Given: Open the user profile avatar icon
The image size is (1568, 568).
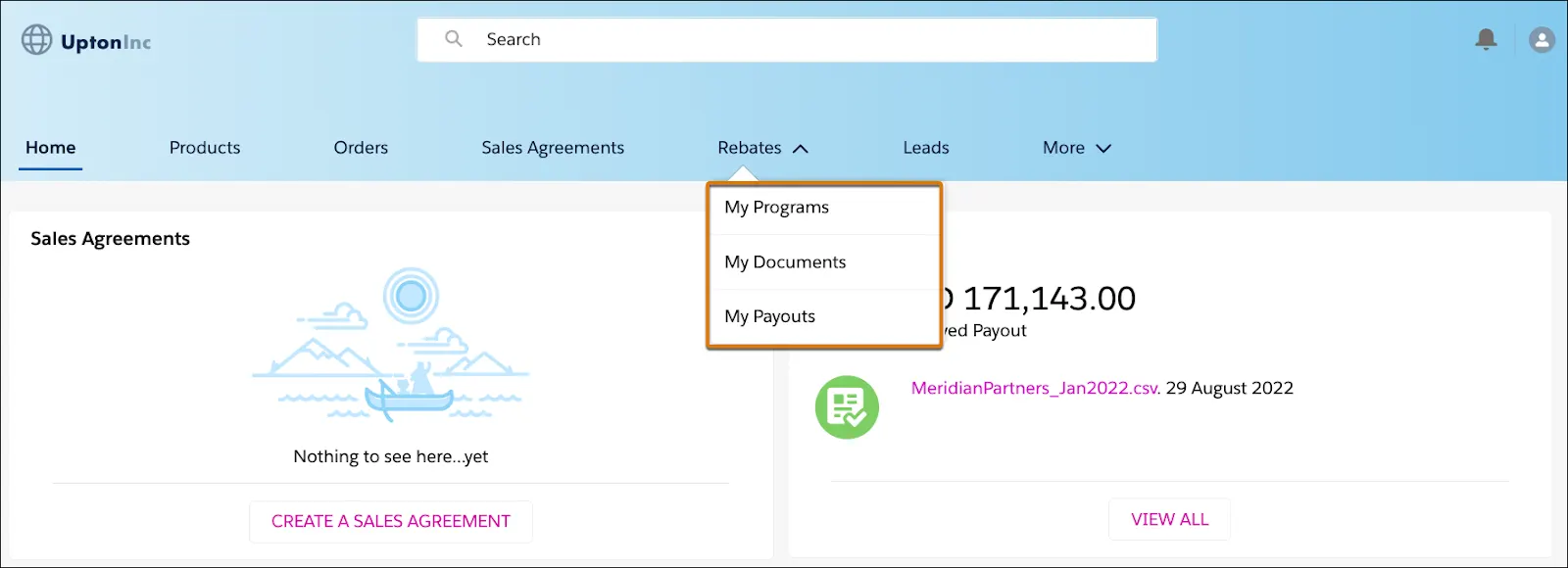Looking at the screenshot, I should (x=1542, y=40).
